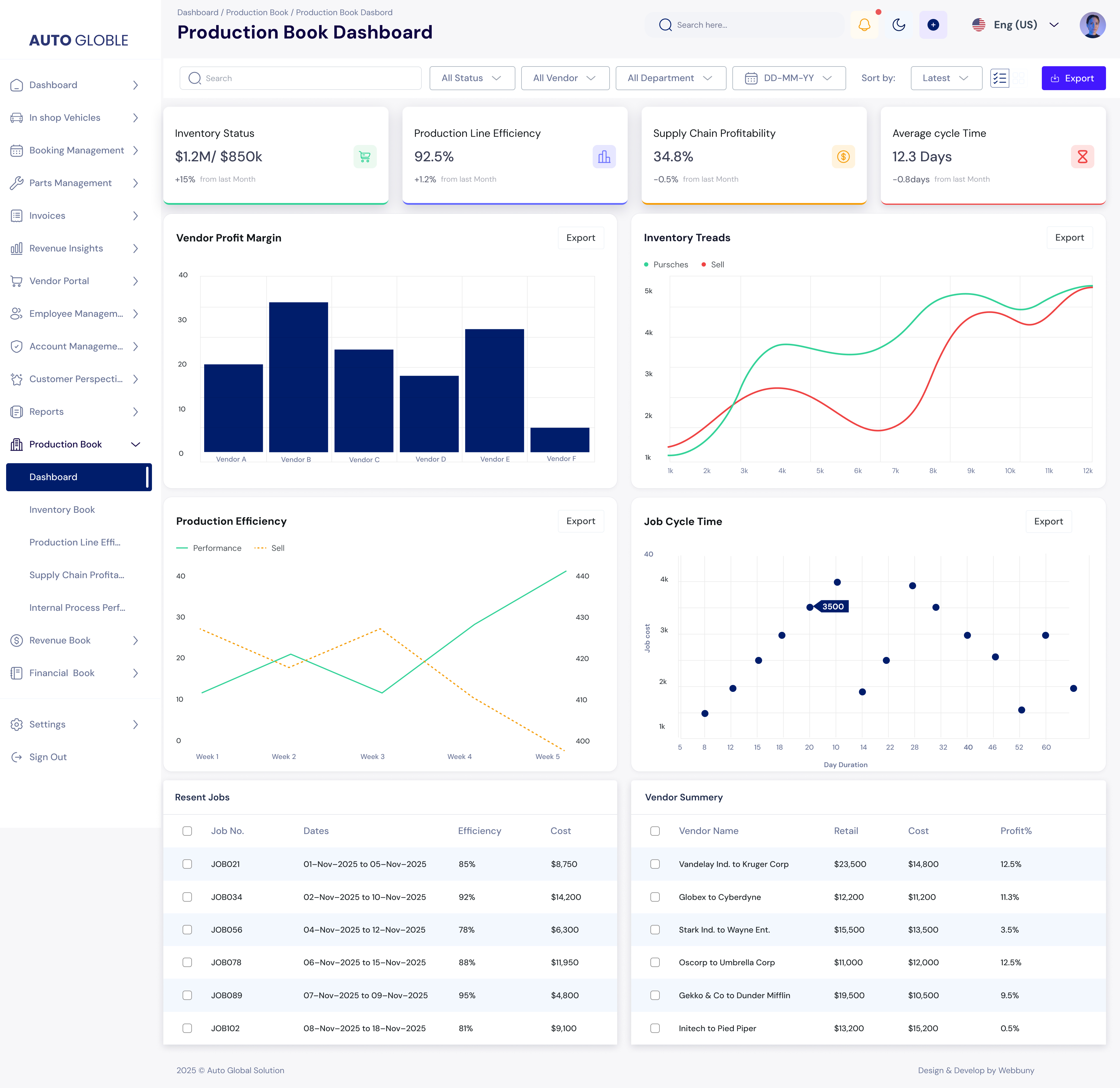Click the Invoices document icon
The height and width of the screenshot is (1088, 1120).
click(x=17, y=216)
